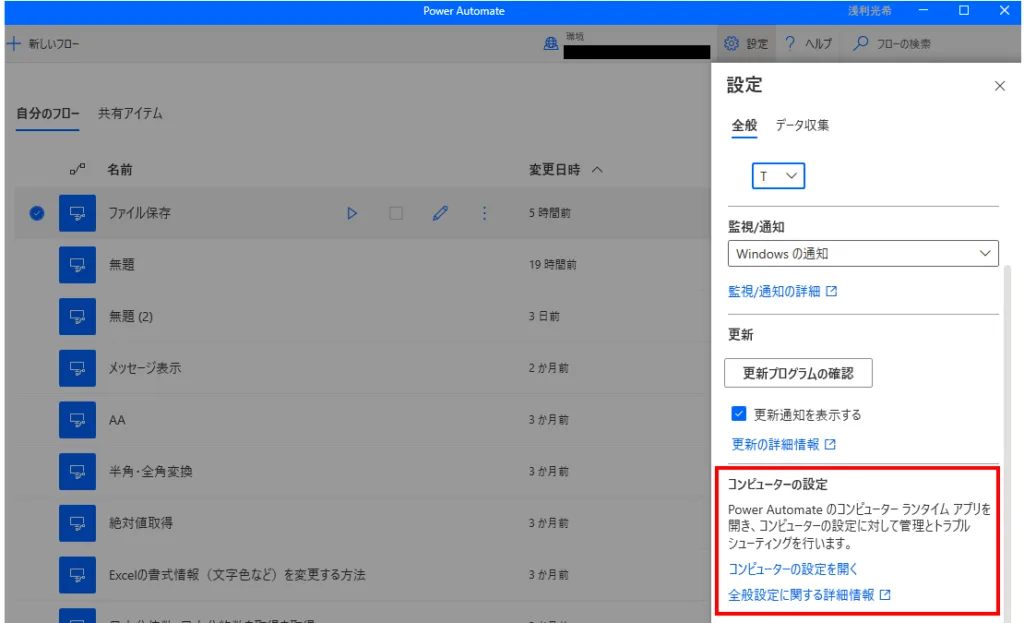Click the flow icon beside メッセージ表示
Image resolution: width=1024 pixels, height=623 pixels.
click(77, 368)
